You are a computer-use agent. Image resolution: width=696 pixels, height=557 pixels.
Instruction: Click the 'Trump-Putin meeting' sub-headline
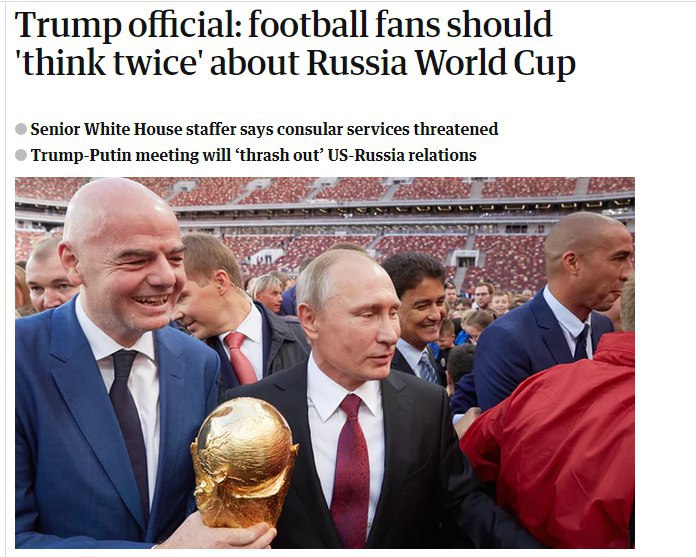pos(253,155)
